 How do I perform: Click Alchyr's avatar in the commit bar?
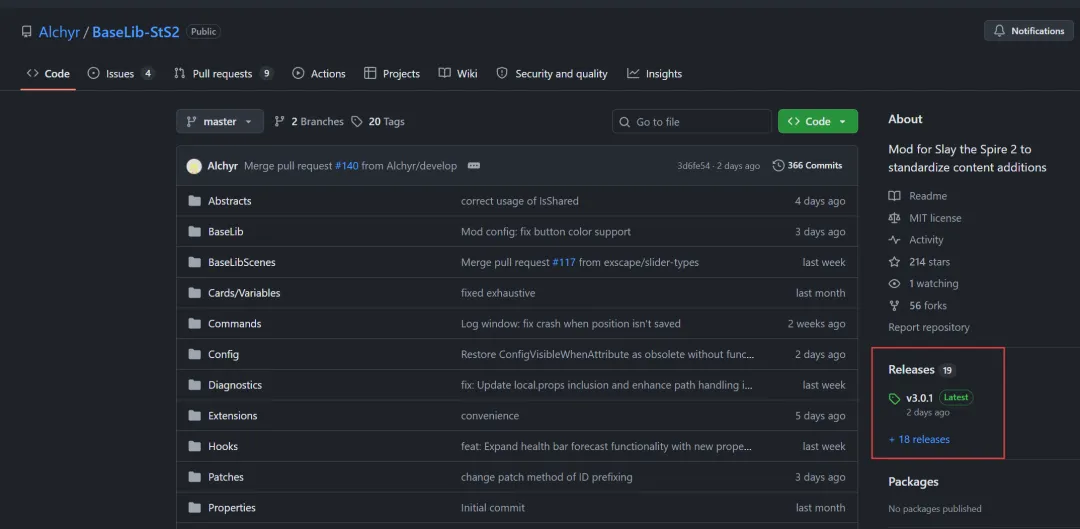coord(194,166)
